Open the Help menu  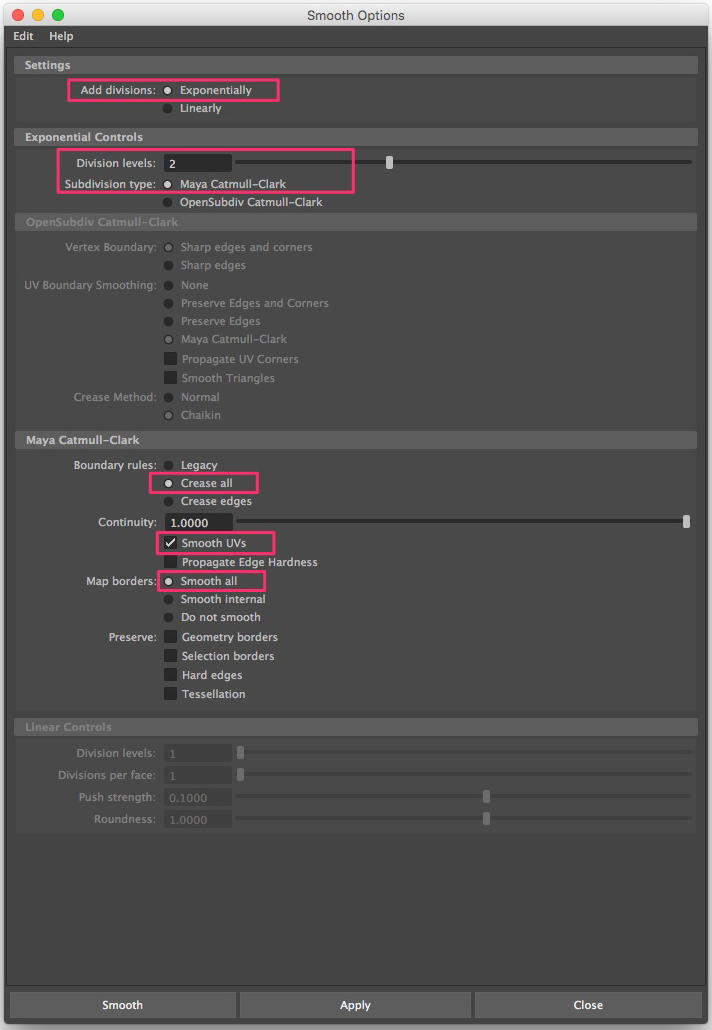[x=61, y=36]
